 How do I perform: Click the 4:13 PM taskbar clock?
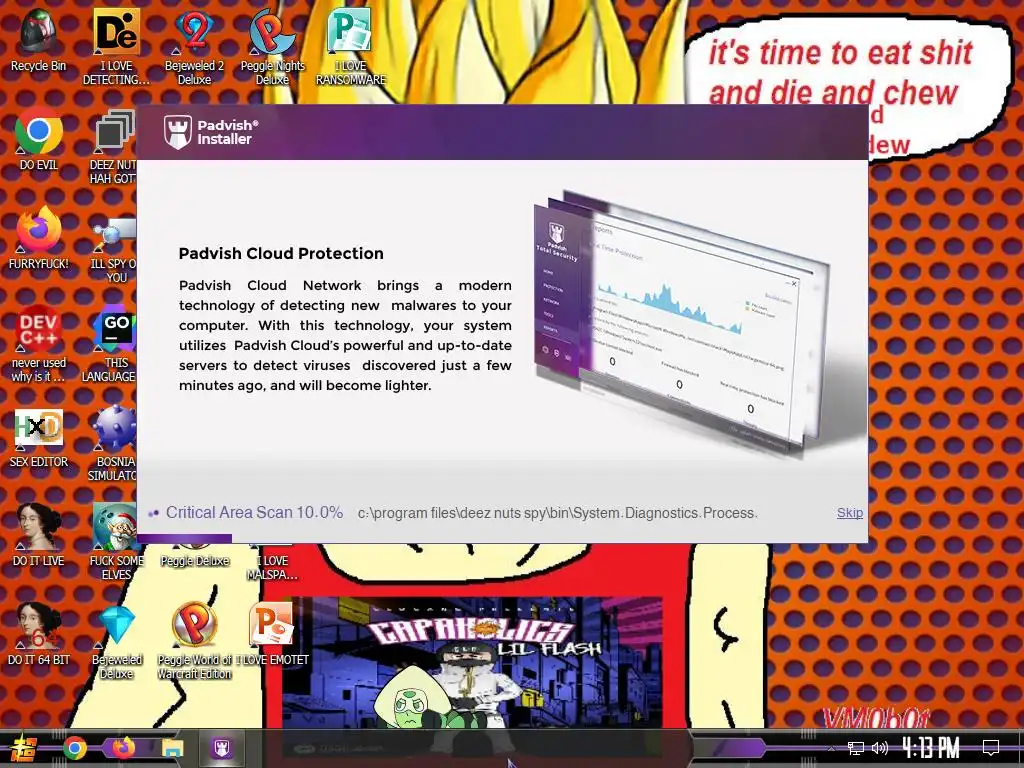coord(931,748)
